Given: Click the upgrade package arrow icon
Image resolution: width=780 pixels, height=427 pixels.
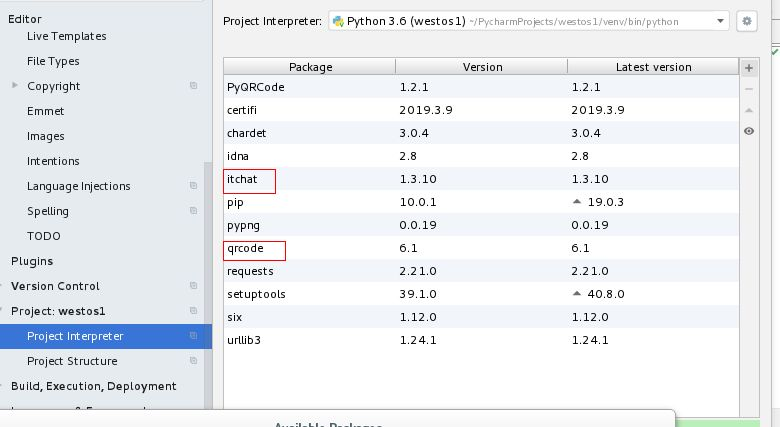Looking at the screenshot, I should click(749, 110).
